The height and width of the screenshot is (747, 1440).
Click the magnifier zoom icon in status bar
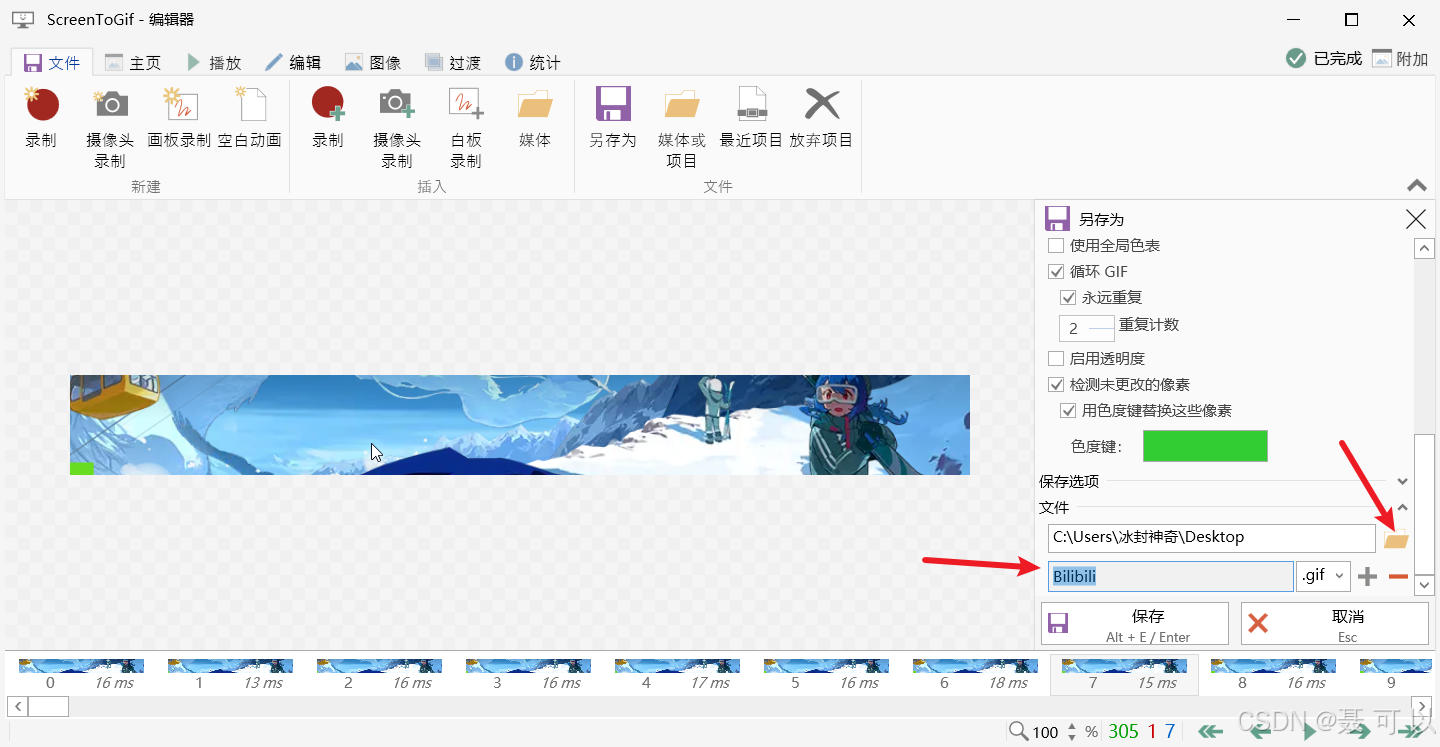coord(1018,731)
